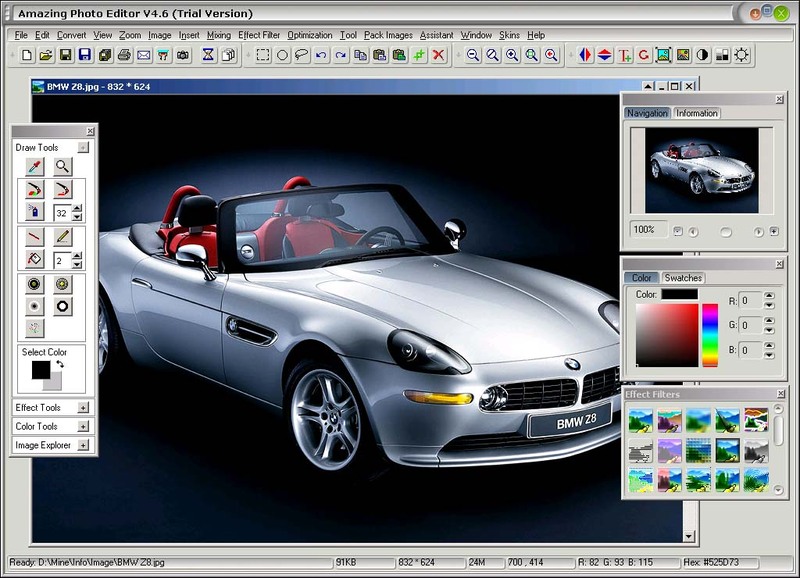This screenshot has height=578, width=800.
Task: Expand the Color Tools panel
Action: [81, 428]
